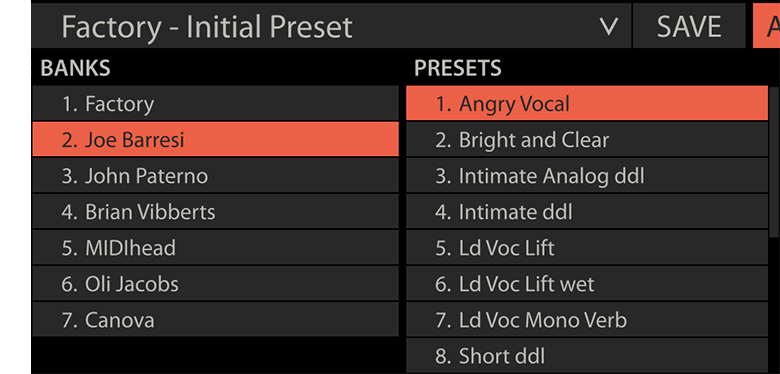Select the Factory bank
Screen dimensions: 780x374
[215, 103]
